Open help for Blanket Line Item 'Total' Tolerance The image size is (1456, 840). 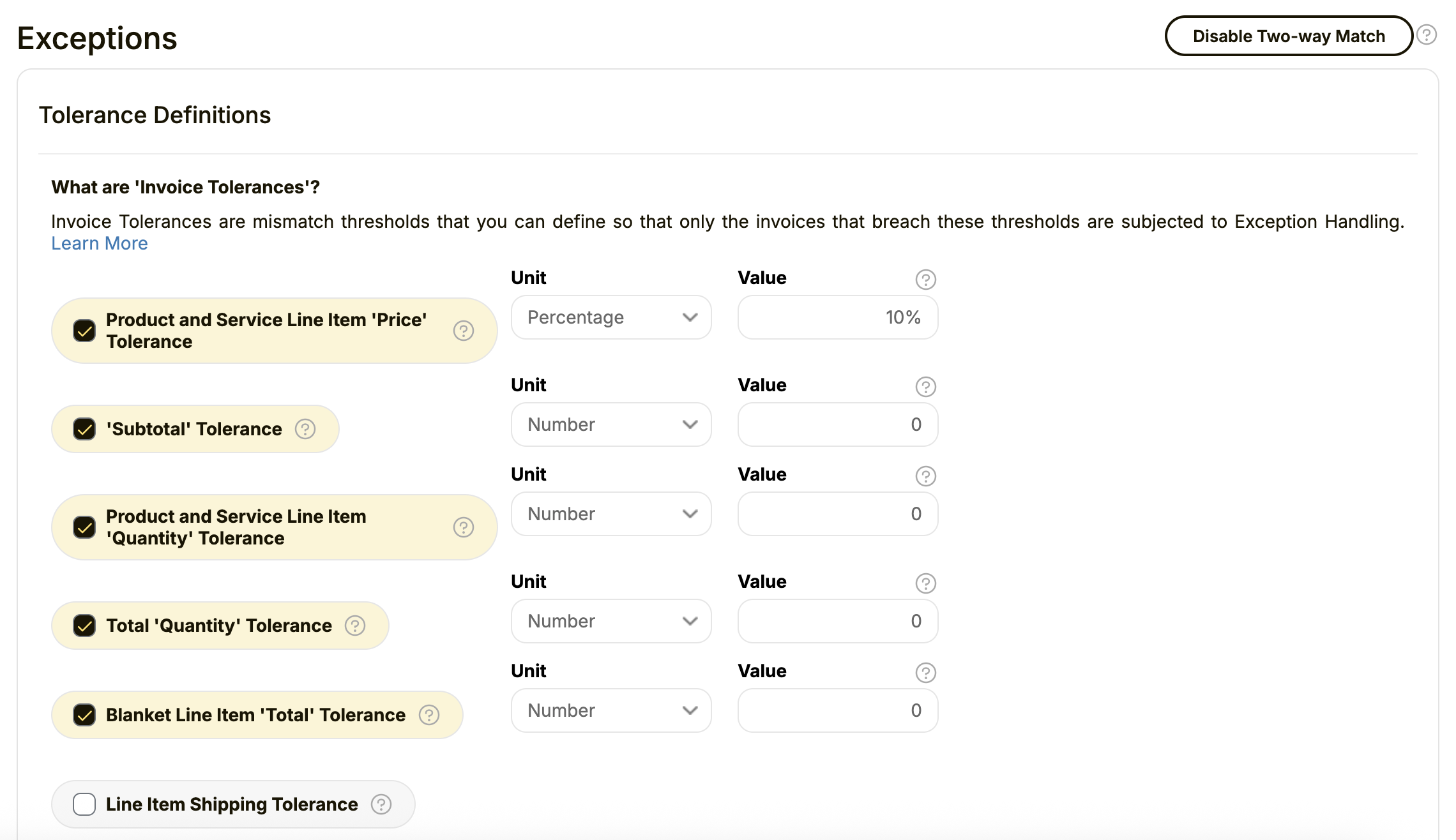(x=429, y=715)
